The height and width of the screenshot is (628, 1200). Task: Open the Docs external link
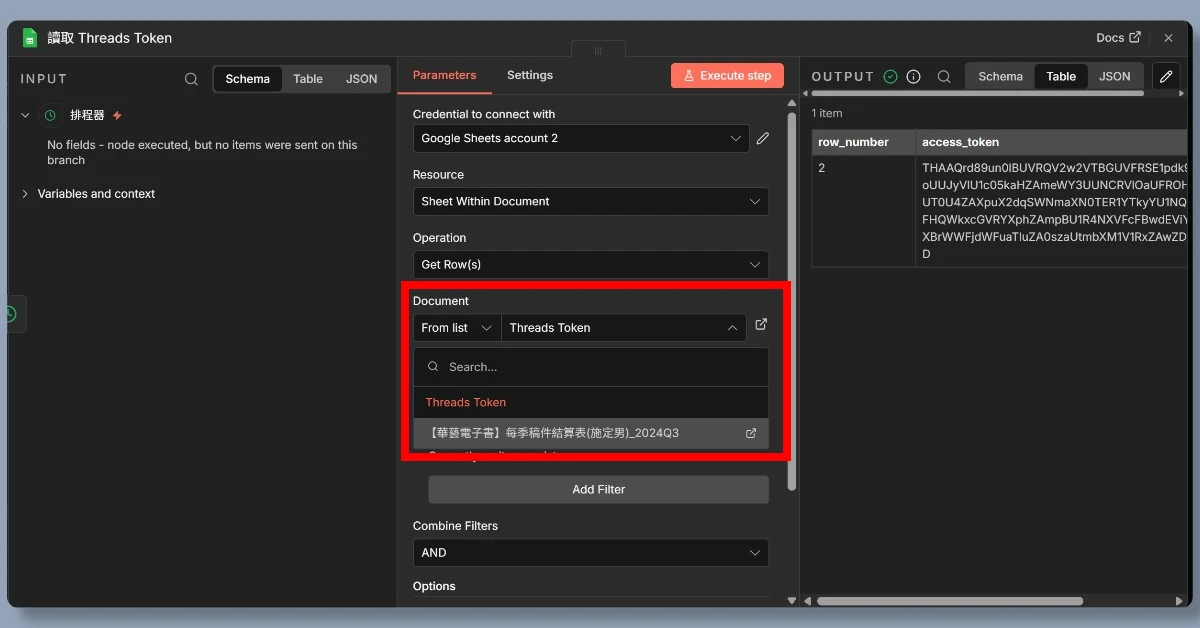point(1118,38)
